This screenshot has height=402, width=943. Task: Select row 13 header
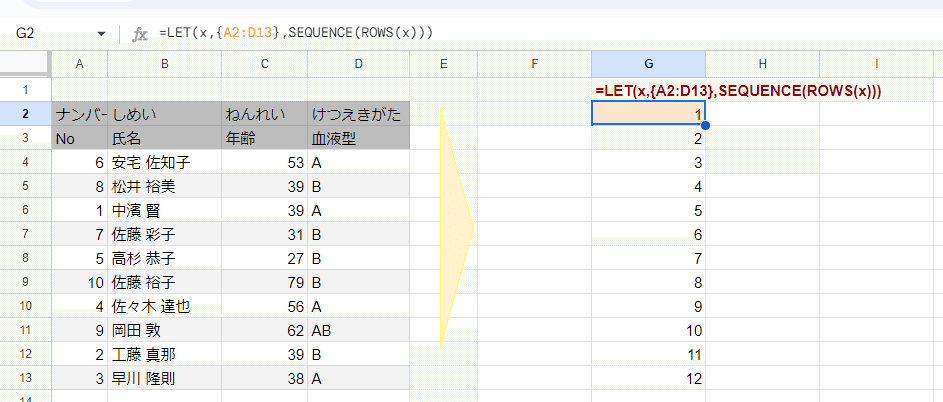pos(25,379)
